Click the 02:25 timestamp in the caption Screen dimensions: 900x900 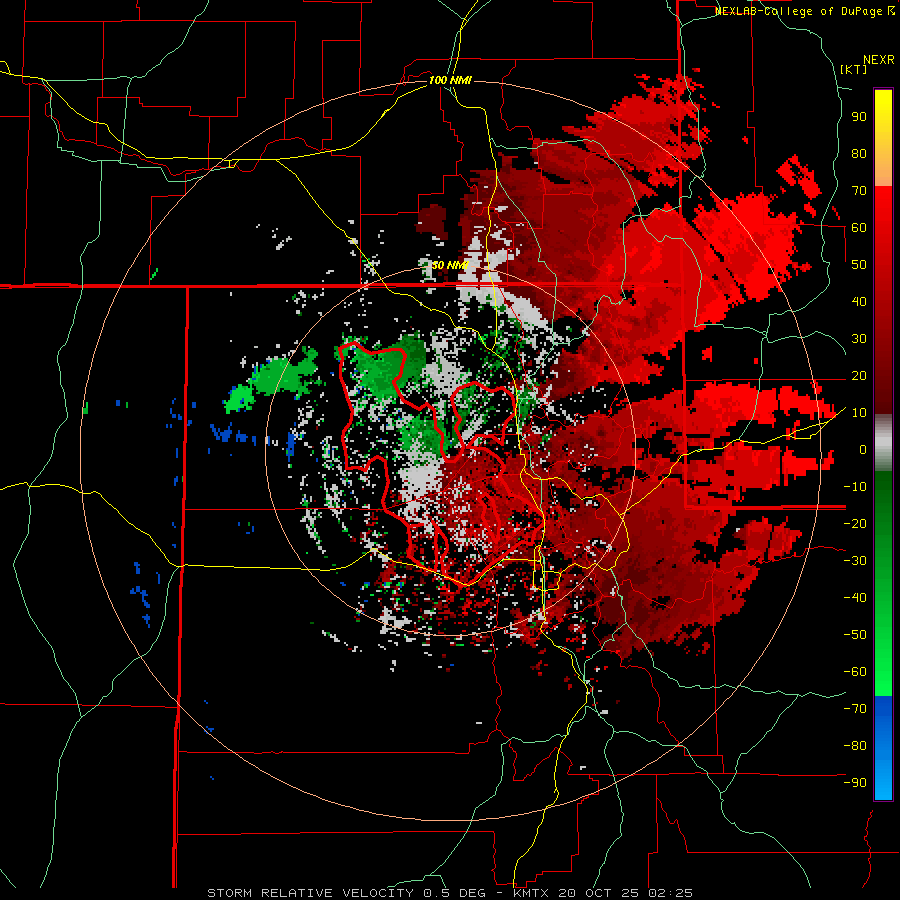click(670, 893)
